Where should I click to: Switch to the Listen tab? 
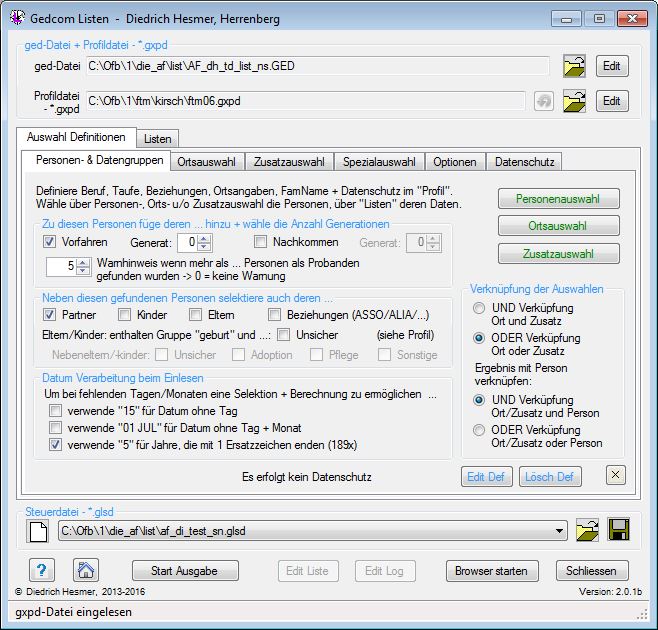pyautogui.click(x=158, y=139)
